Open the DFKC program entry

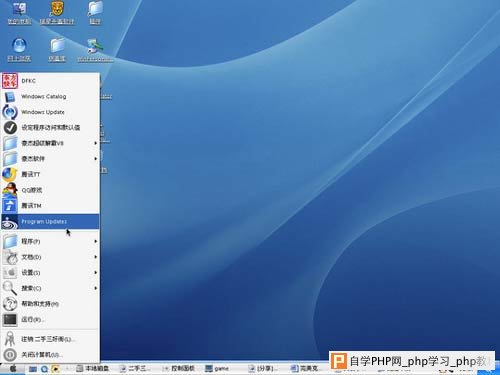coord(50,81)
